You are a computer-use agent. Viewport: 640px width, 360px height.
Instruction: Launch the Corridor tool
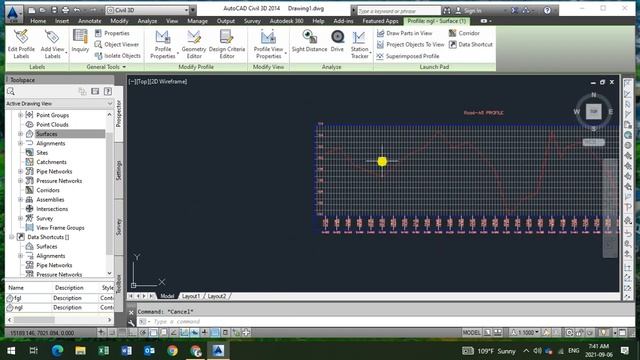464,33
